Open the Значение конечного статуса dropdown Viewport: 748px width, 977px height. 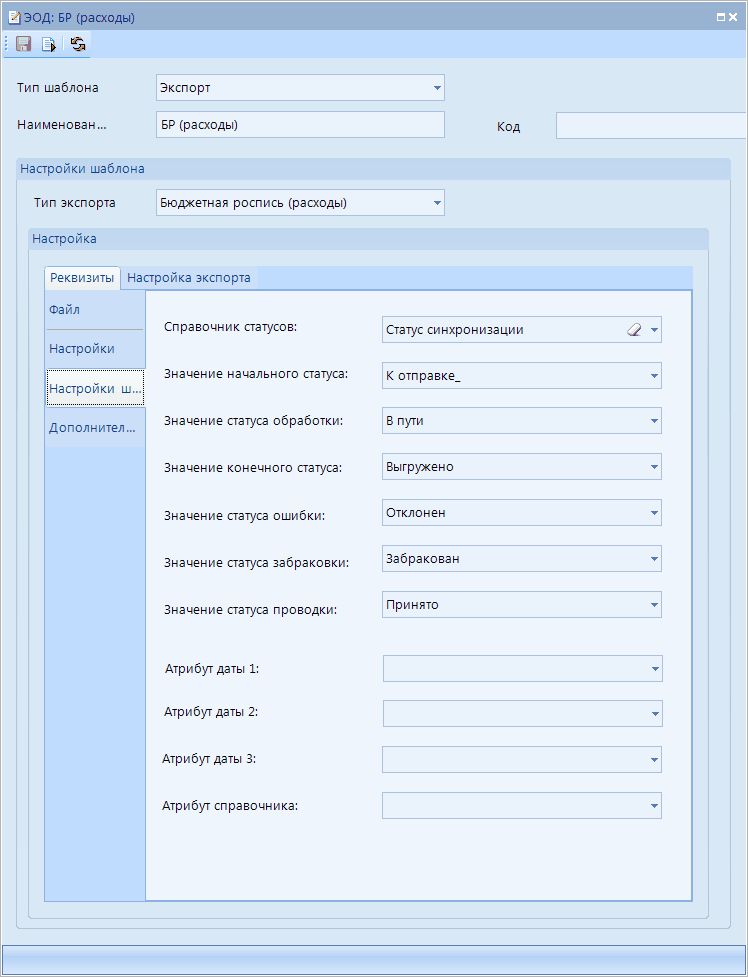coord(654,467)
